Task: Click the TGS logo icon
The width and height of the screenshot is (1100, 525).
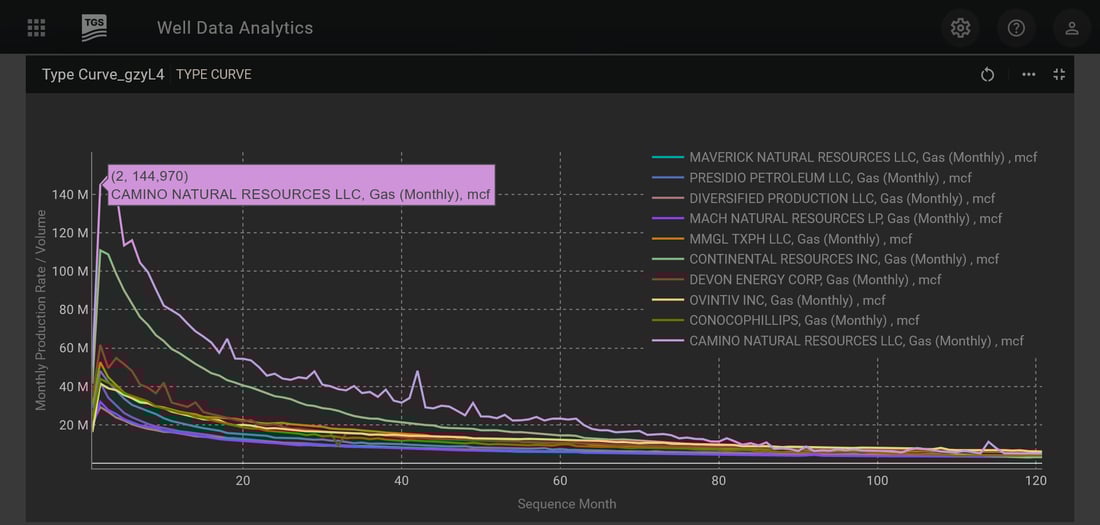Action: (94, 28)
